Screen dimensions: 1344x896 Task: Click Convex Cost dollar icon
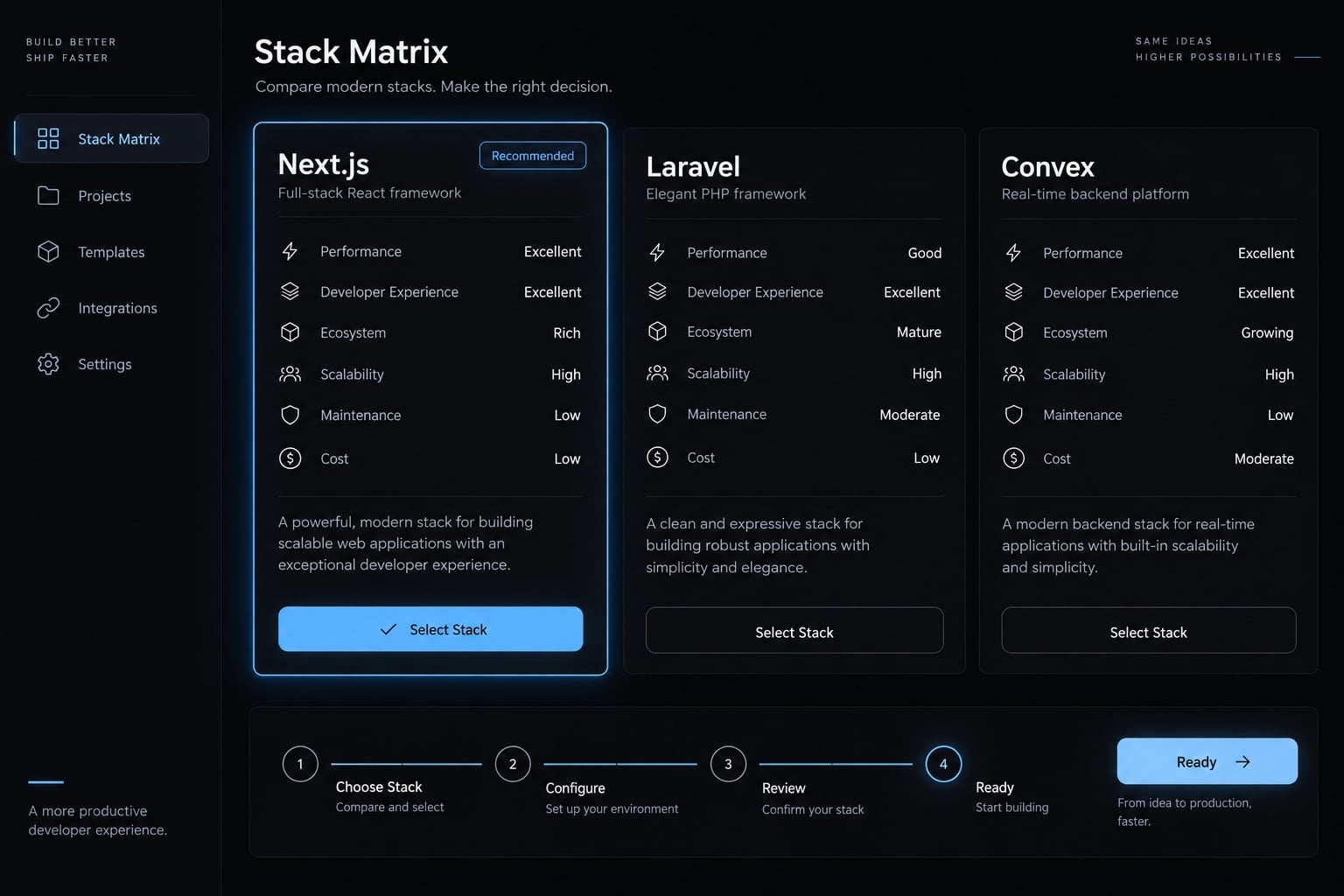pos(1013,458)
